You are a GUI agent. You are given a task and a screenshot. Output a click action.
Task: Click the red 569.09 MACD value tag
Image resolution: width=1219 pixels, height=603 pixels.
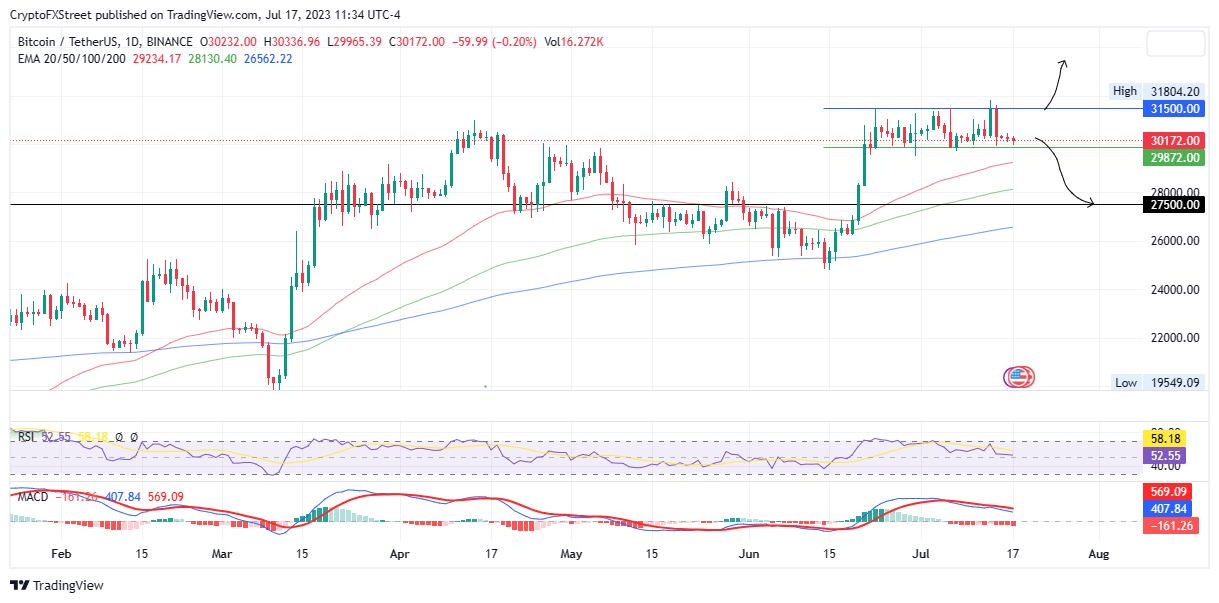pyautogui.click(x=1172, y=492)
